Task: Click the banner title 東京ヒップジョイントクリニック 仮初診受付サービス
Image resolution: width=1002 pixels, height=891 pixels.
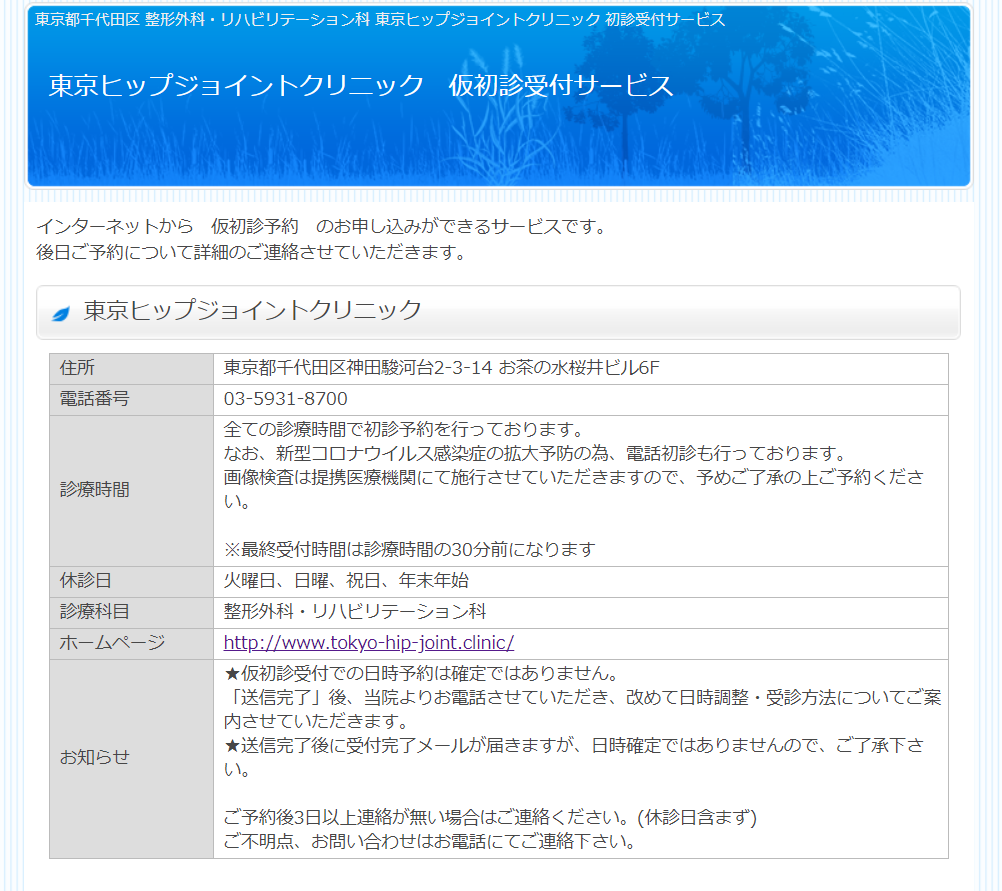Action: (361, 85)
